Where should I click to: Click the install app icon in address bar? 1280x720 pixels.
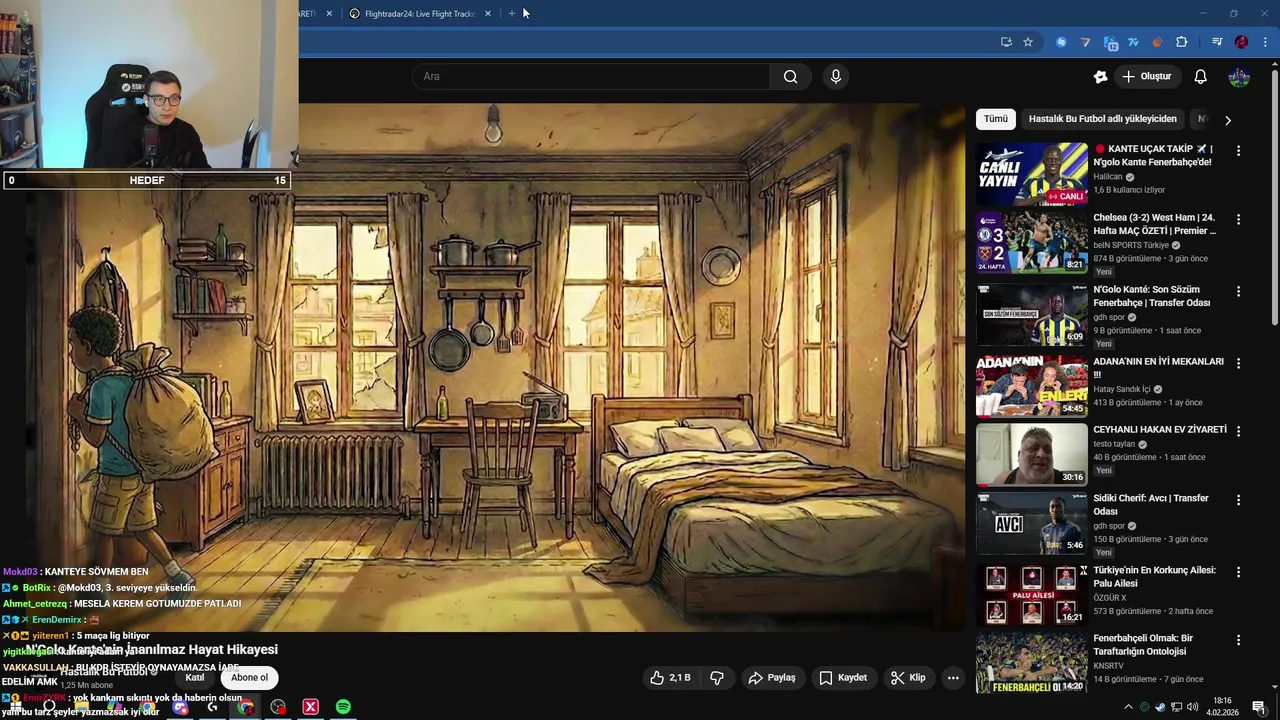pos(1006,42)
